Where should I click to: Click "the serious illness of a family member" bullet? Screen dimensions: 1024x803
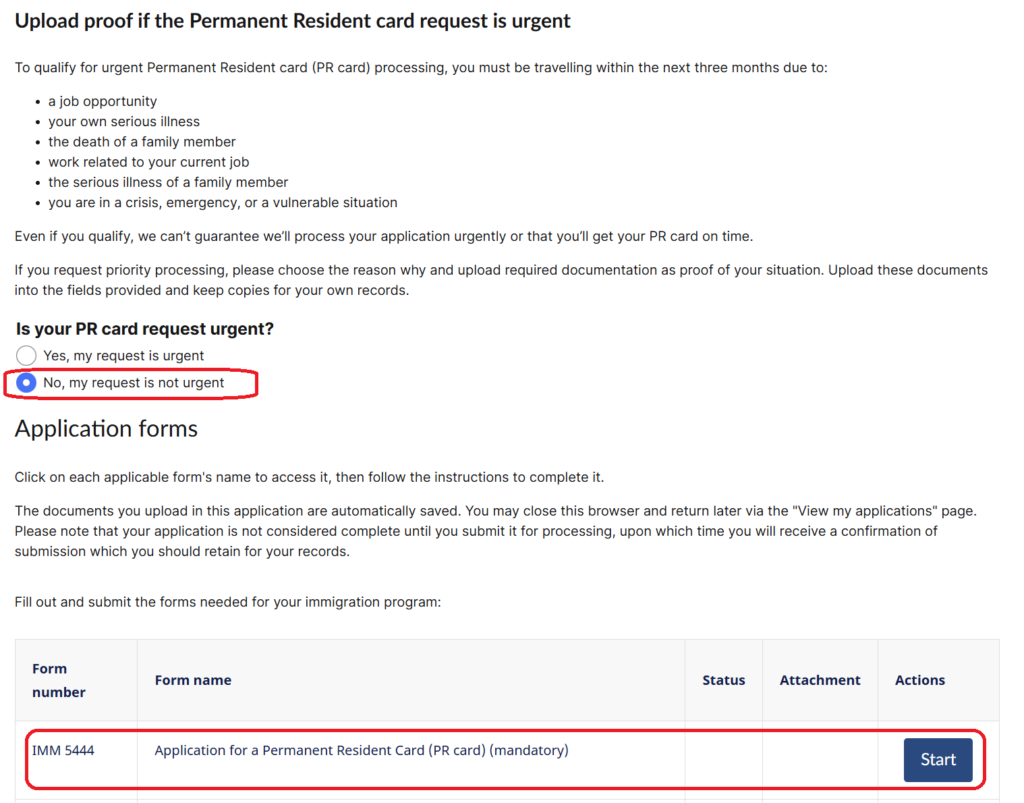pyautogui.click(x=168, y=182)
